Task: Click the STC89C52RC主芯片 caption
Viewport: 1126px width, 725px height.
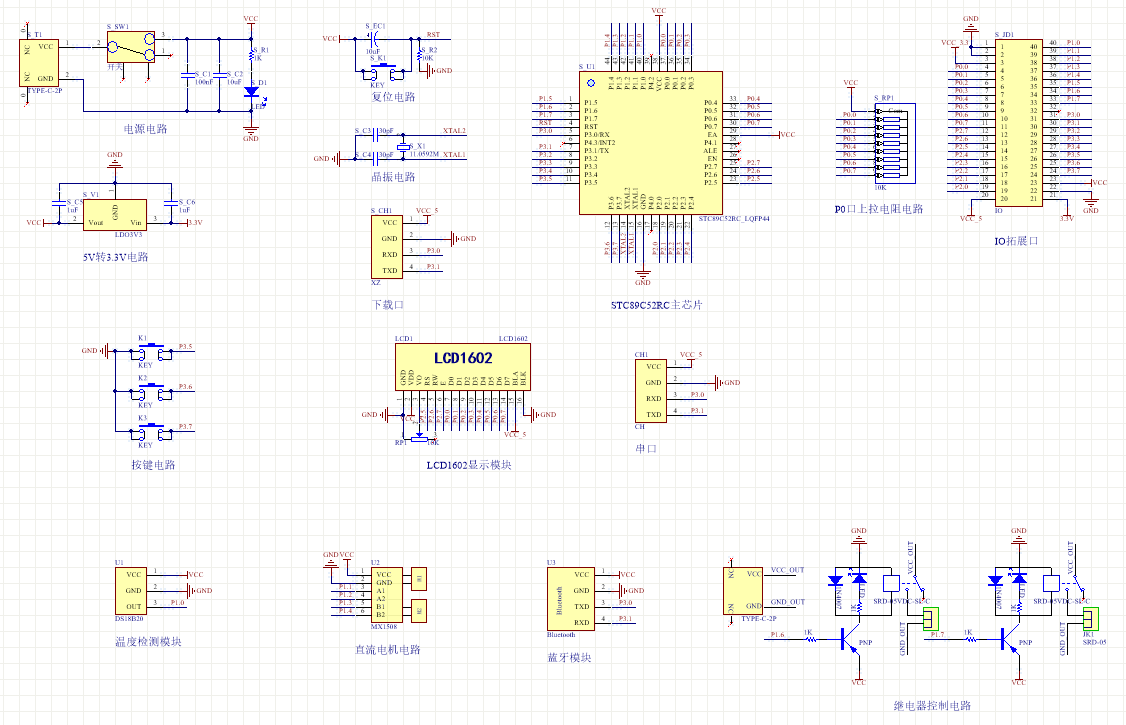Action: tap(657, 305)
